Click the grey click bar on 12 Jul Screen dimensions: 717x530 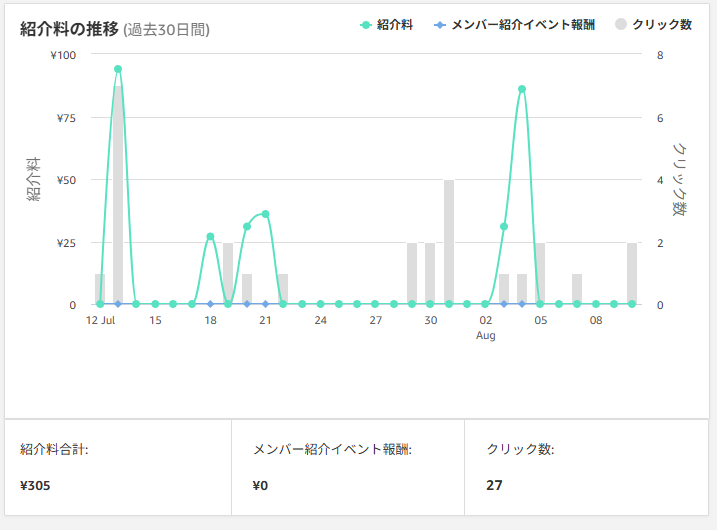point(100,289)
